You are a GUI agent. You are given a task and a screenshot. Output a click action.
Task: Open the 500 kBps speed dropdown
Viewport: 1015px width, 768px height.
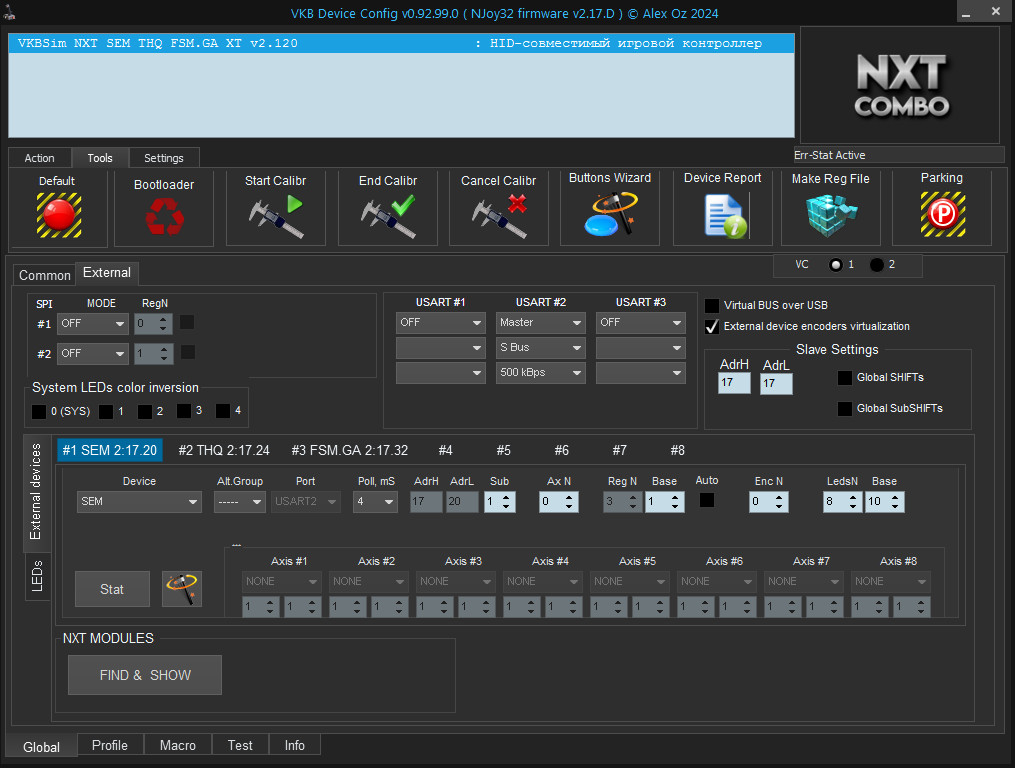(x=541, y=373)
